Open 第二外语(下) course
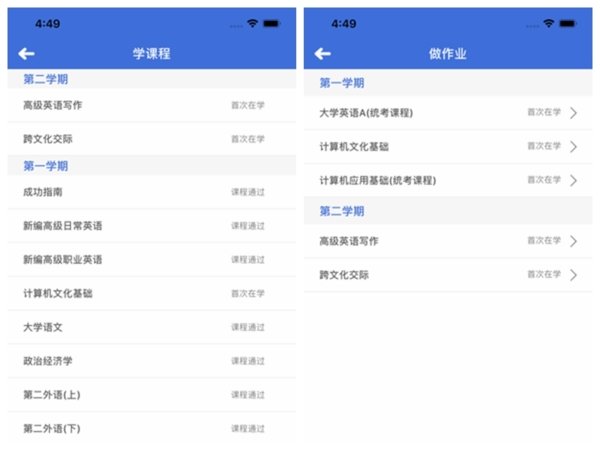The width and height of the screenshot is (600, 450). coord(52,429)
